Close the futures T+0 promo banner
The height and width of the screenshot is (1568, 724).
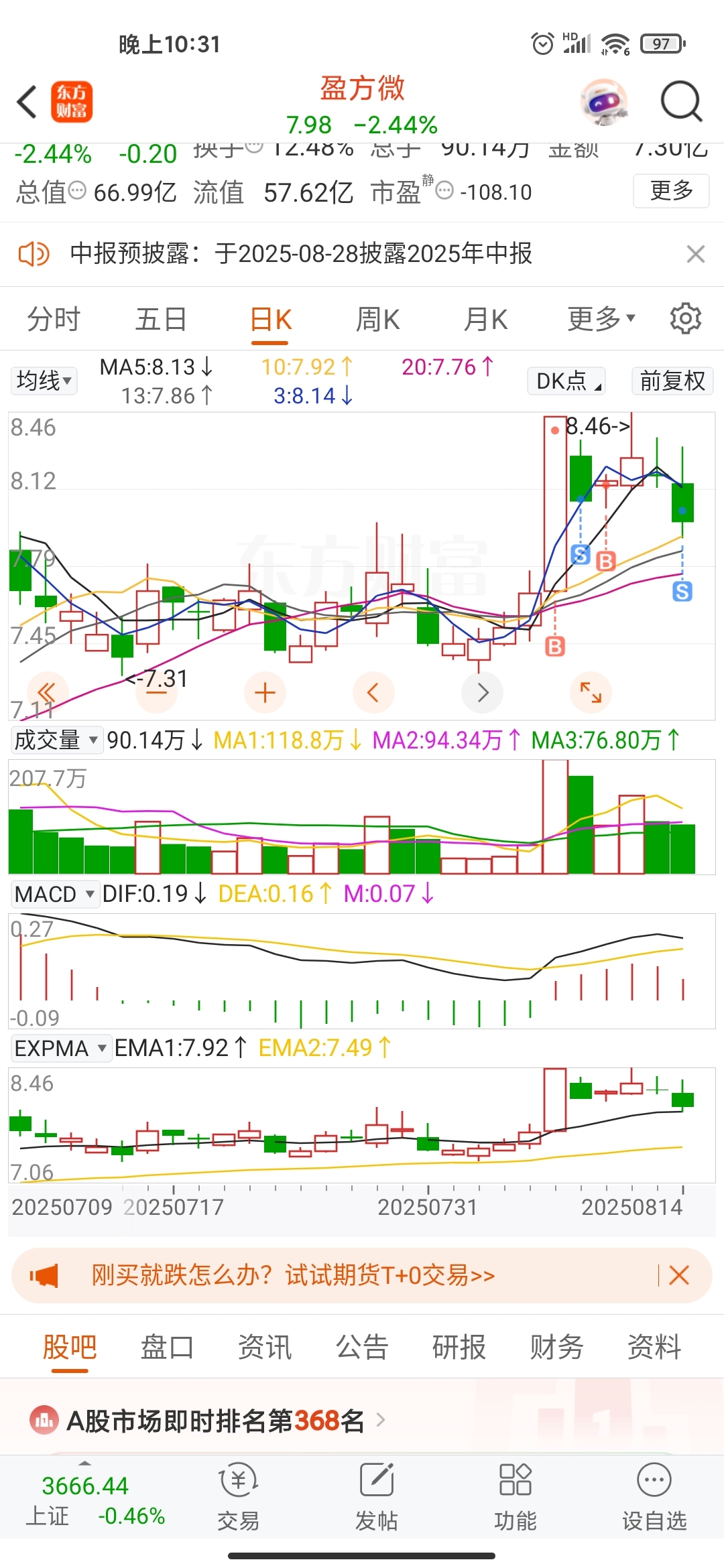pyautogui.click(x=679, y=1275)
